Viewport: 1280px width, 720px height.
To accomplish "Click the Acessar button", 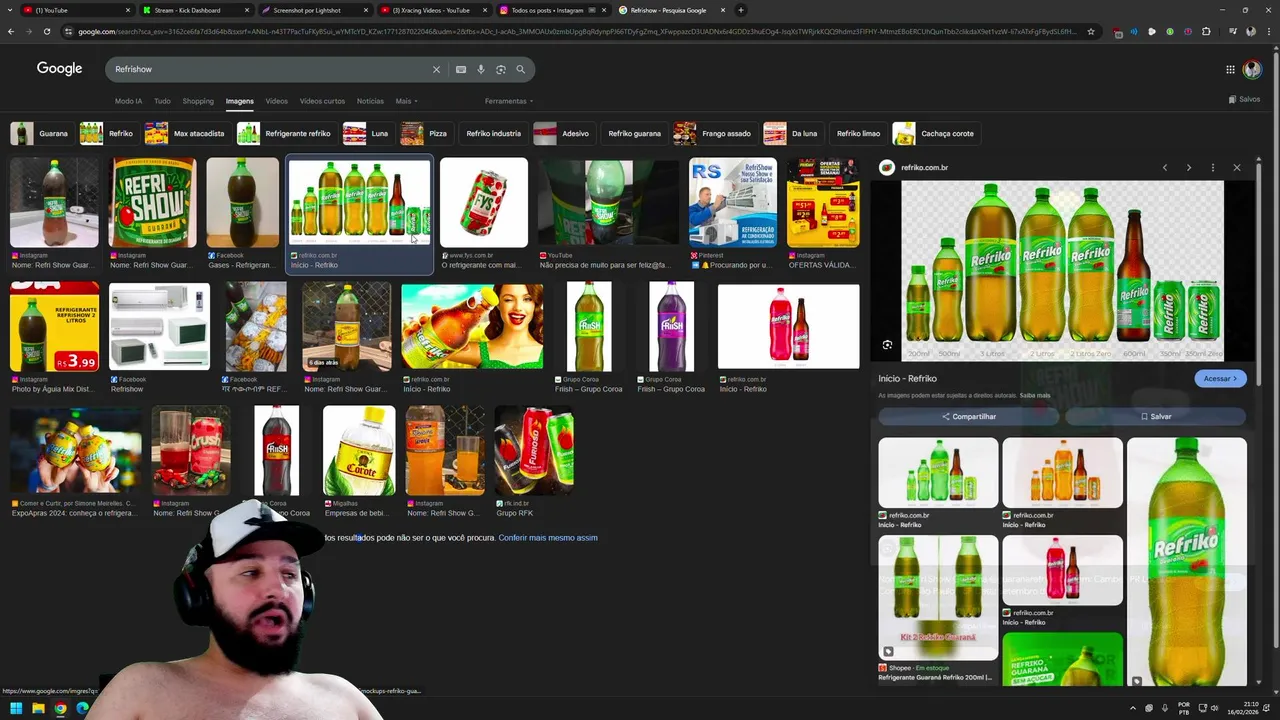I will click(1220, 379).
